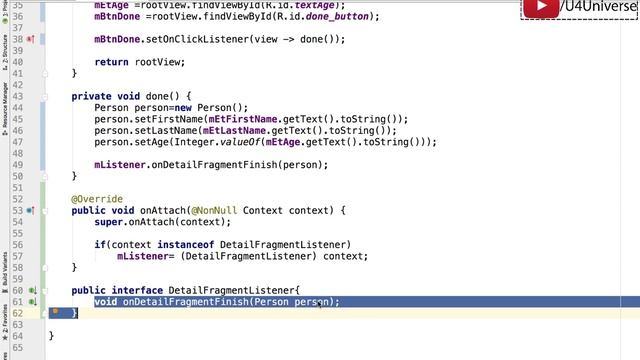Viewport: 640px width, 360px height.
Task: Click 'super' keyword on line 54
Action: (x=109, y=222)
